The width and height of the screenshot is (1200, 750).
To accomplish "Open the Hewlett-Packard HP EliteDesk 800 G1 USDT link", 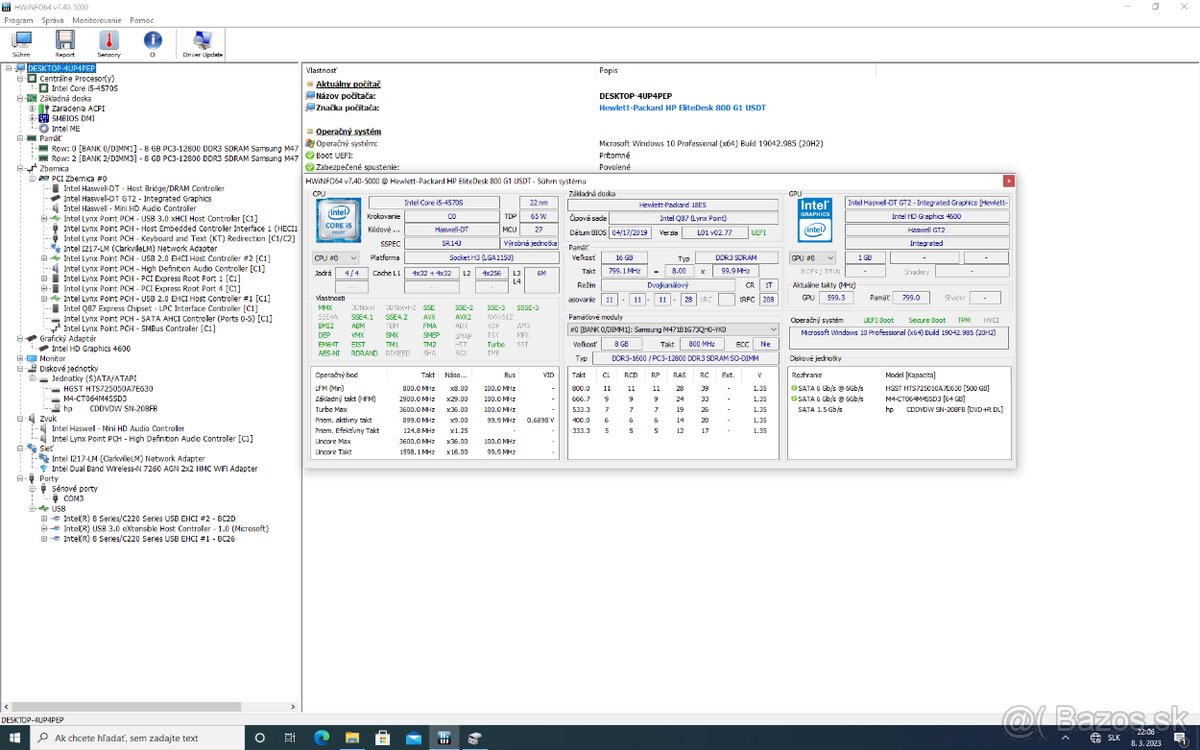I will (x=682, y=107).
